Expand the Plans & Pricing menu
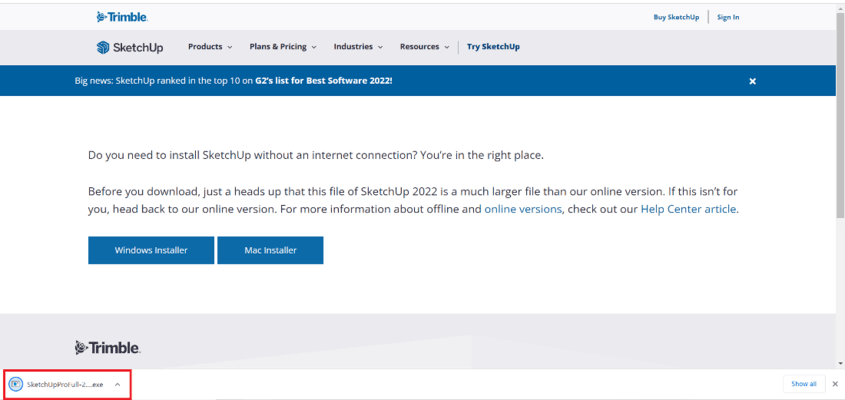Screen dimensions: 845x400 283,47
